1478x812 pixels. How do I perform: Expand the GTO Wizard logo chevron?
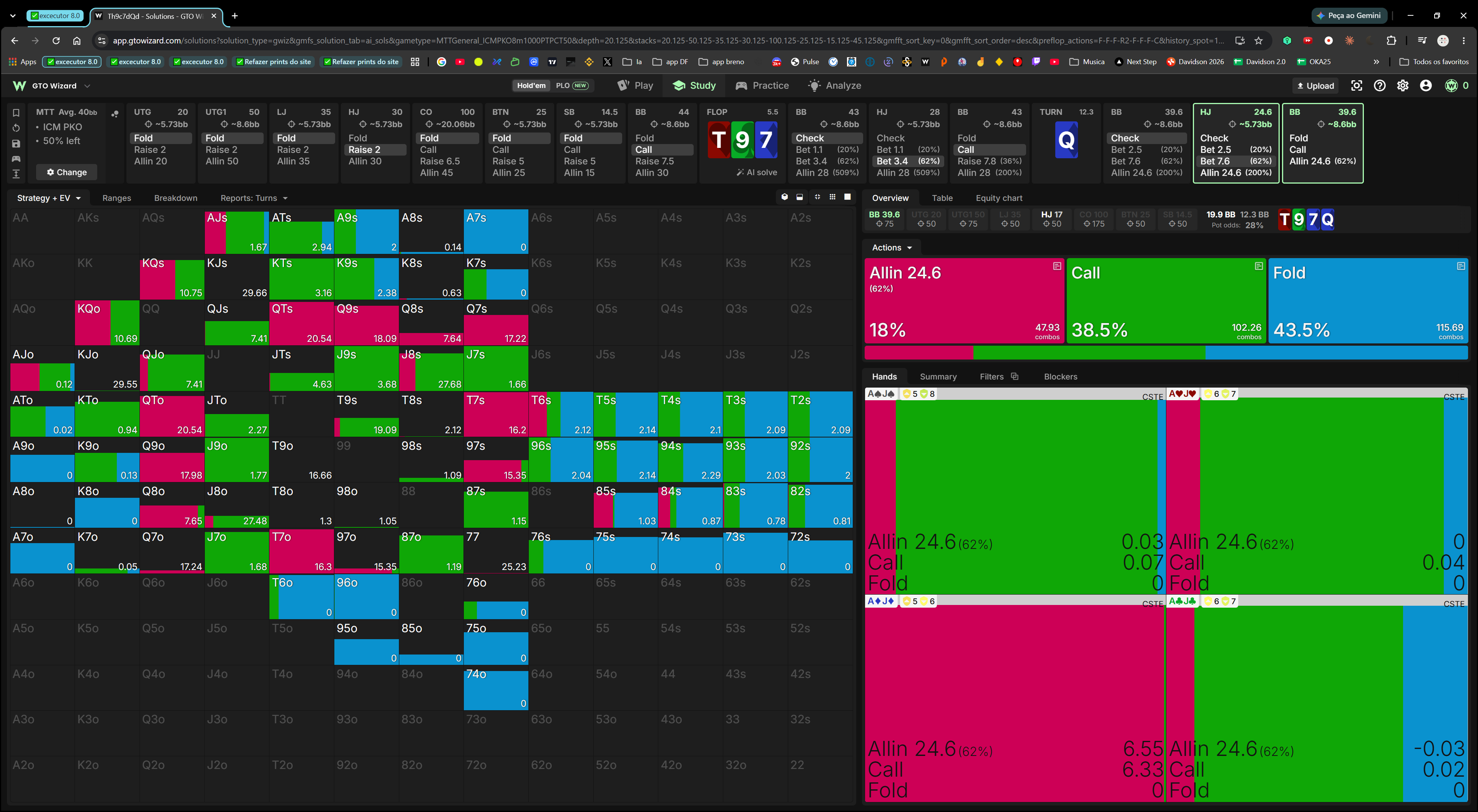coord(87,86)
